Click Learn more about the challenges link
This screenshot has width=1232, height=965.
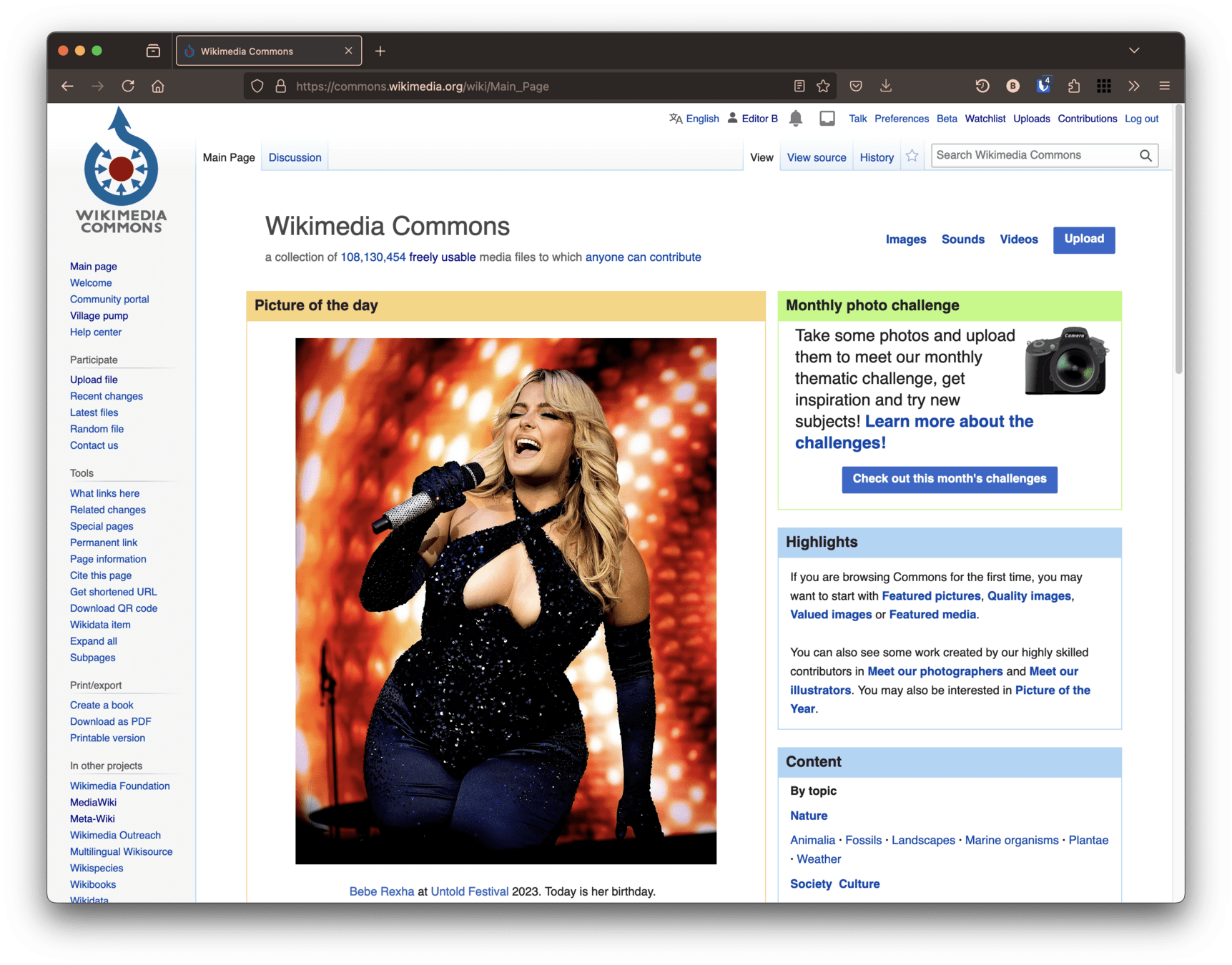(914, 432)
